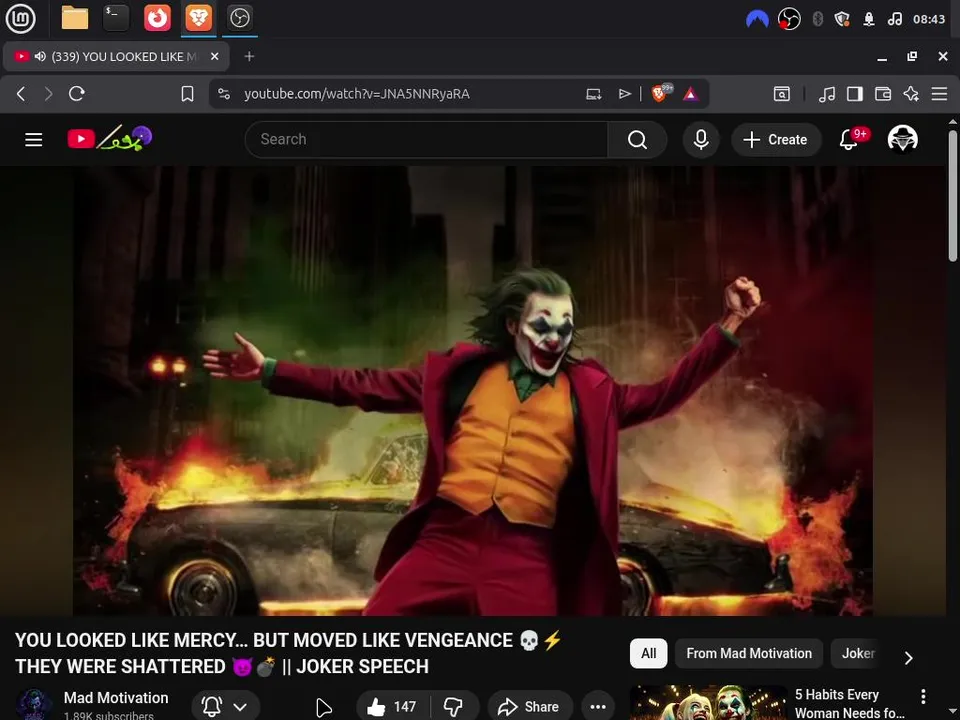The height and width of the screenshot is (720, 960).
Task: Open the 08:43 clock calendar
Action: pyautogui.click(x=928, y=19)
